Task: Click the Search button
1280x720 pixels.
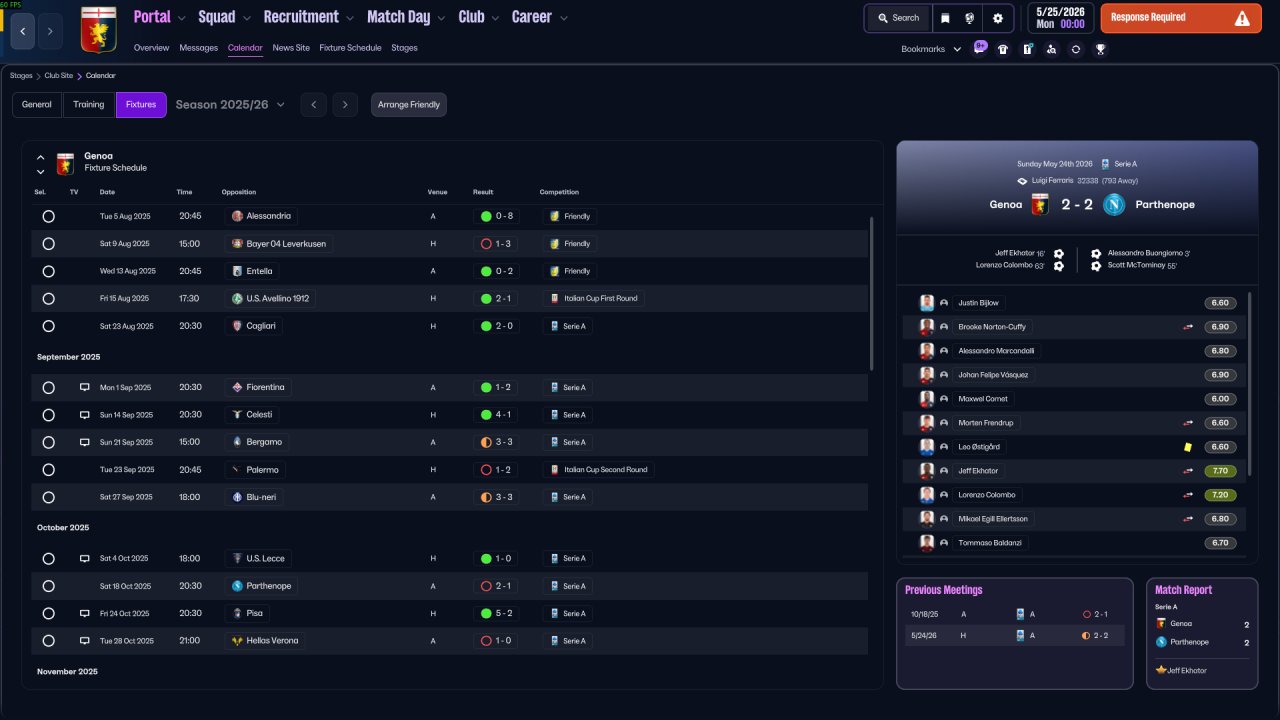Action: [x=897, y=18]
